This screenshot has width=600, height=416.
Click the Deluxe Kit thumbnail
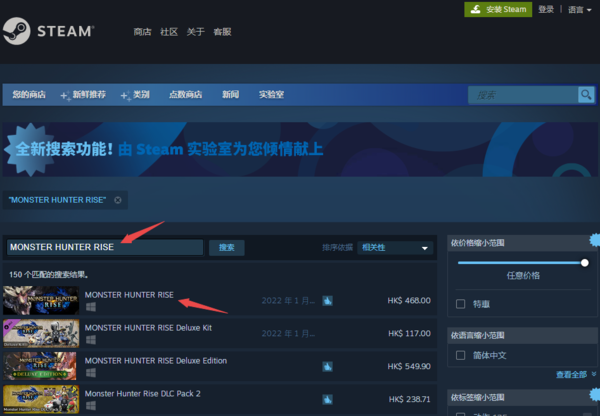point(41,333)
